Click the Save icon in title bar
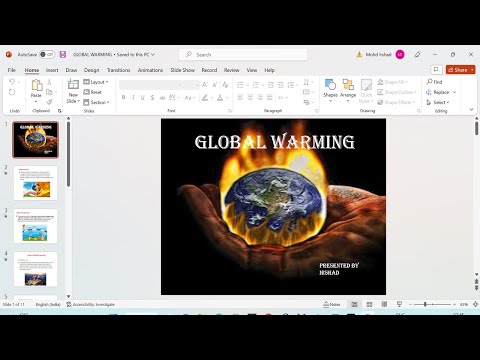Image resolution: width=480 pixels, height=360 pixels. point(63,54)
